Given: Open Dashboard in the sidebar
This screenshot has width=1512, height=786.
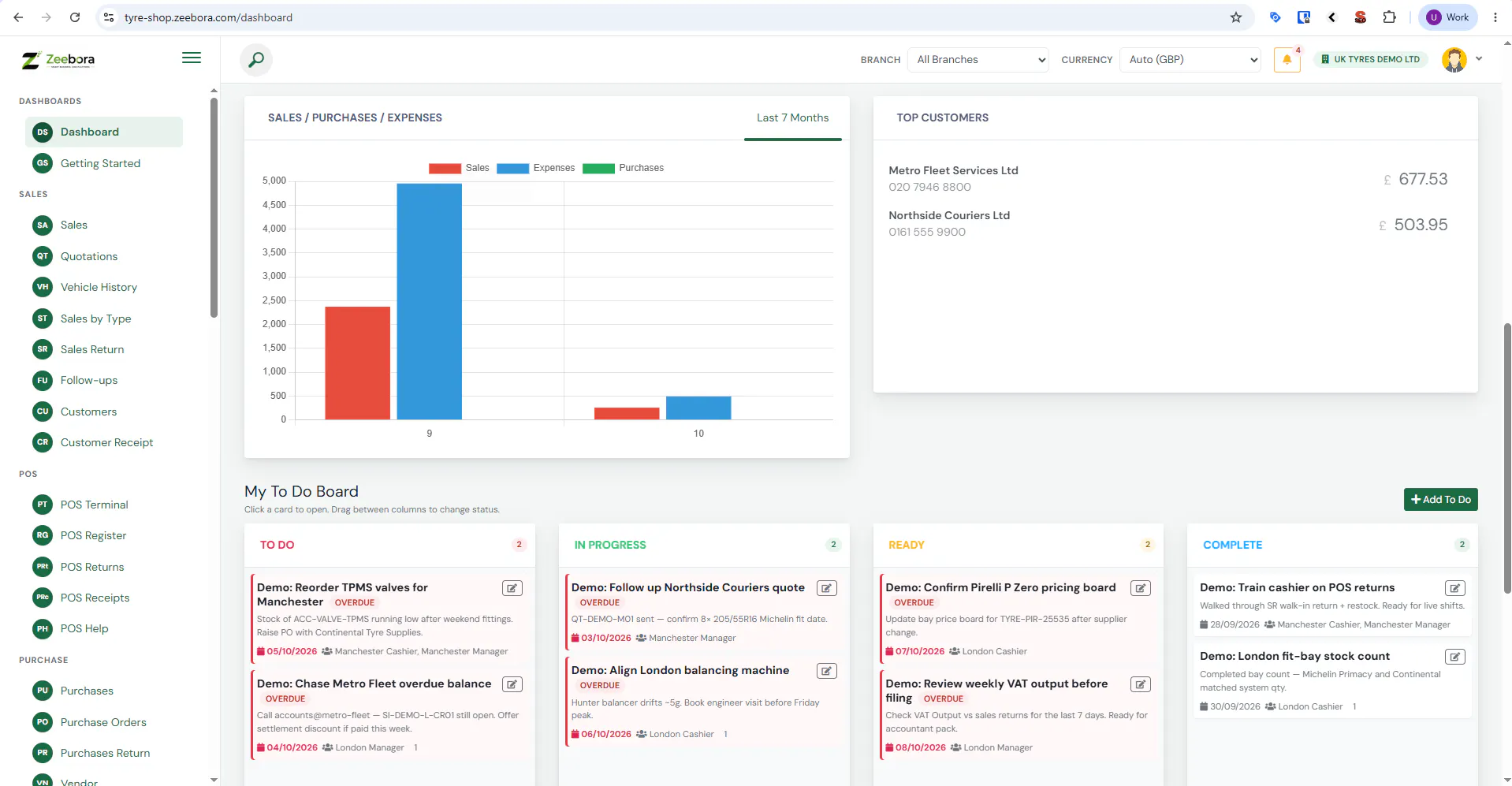Looking at the screenshot, I should tap(104, 132).
